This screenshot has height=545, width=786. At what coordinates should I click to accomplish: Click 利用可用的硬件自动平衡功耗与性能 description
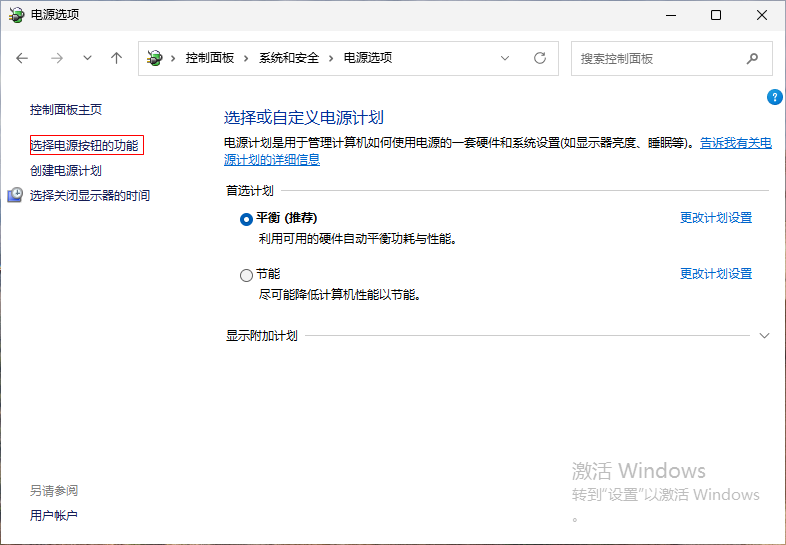point(358,239)
